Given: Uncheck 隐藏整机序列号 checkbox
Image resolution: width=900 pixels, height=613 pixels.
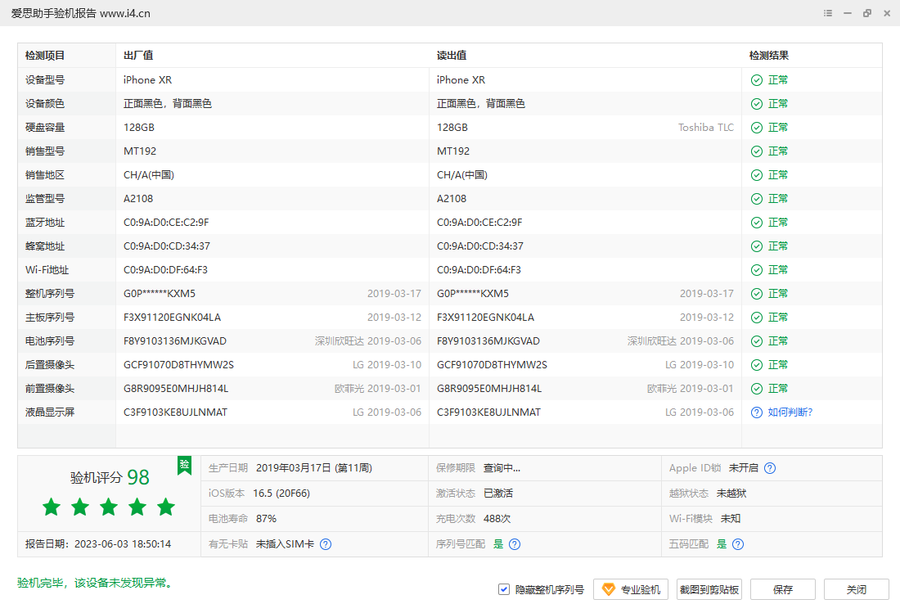Looking at the screenshot, I should (504, 590).
